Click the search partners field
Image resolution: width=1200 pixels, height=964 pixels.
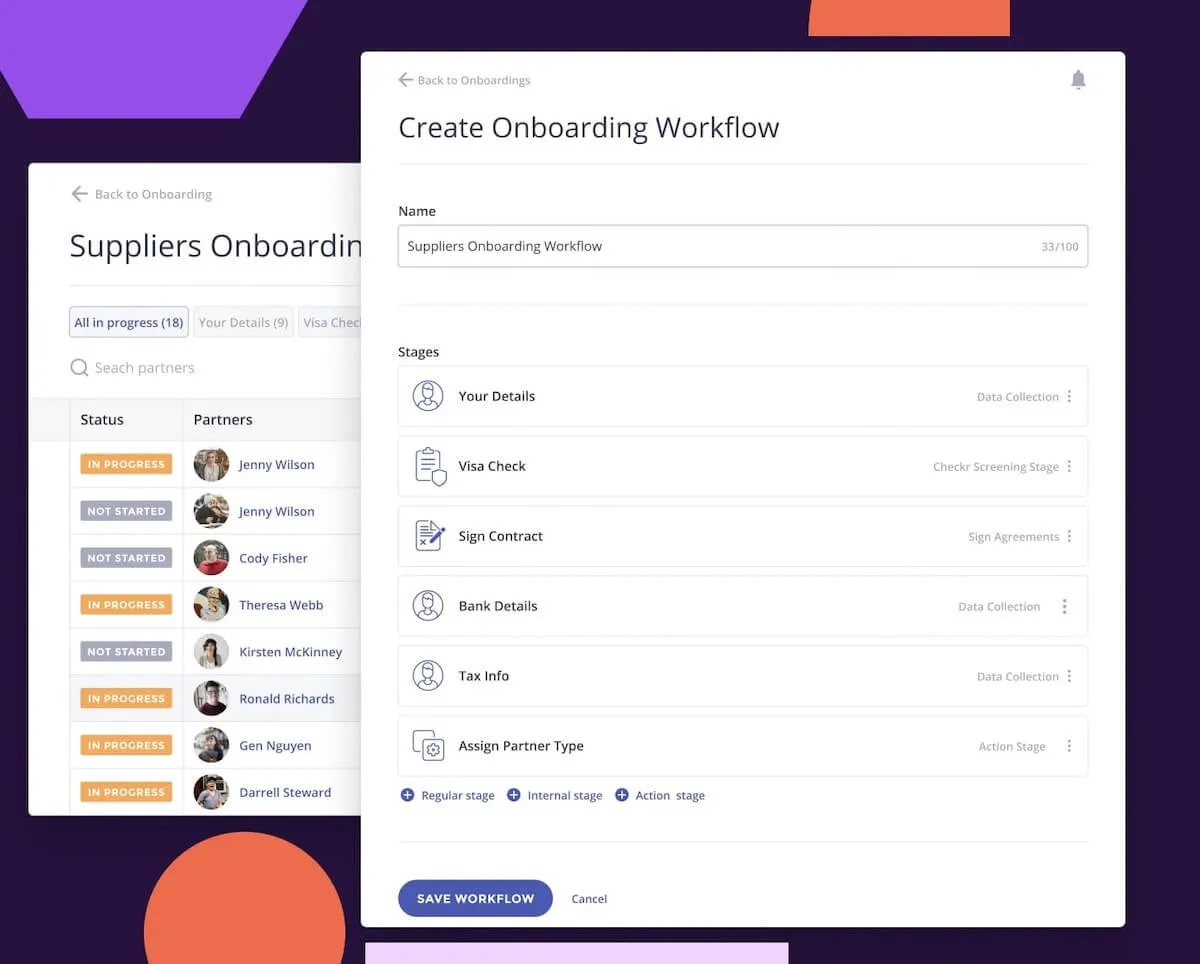[143, 368]
